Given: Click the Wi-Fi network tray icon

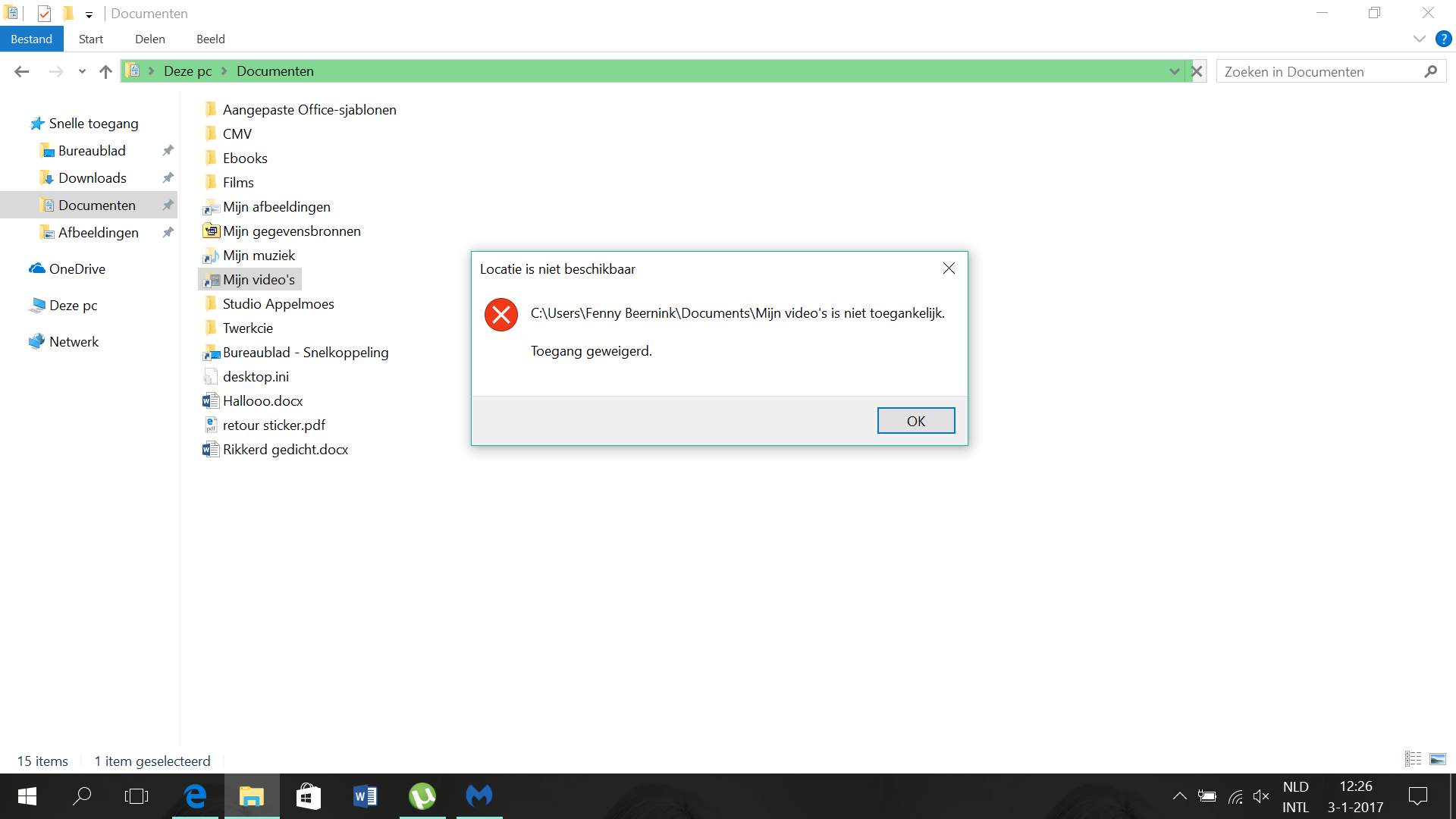Looking at the screenshot, I should point(1235,796).
